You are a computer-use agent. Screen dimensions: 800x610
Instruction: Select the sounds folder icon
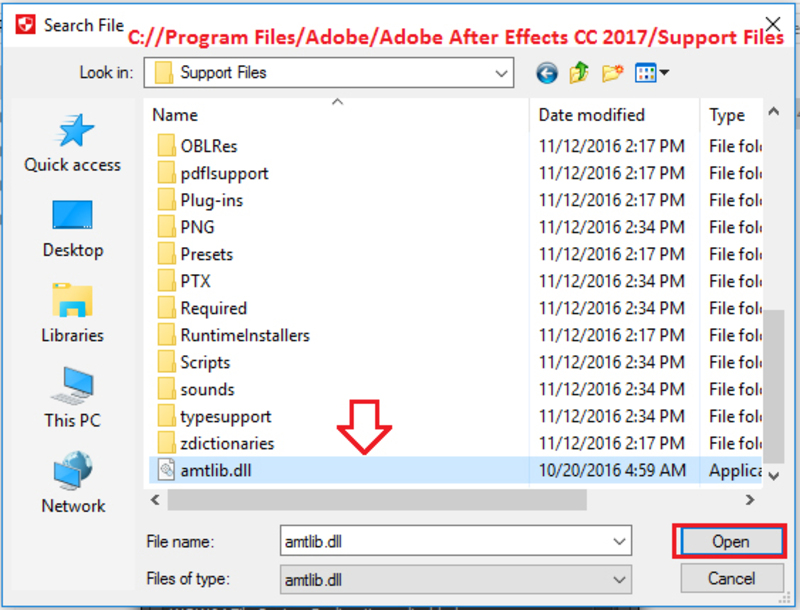(x=166, y=389)
